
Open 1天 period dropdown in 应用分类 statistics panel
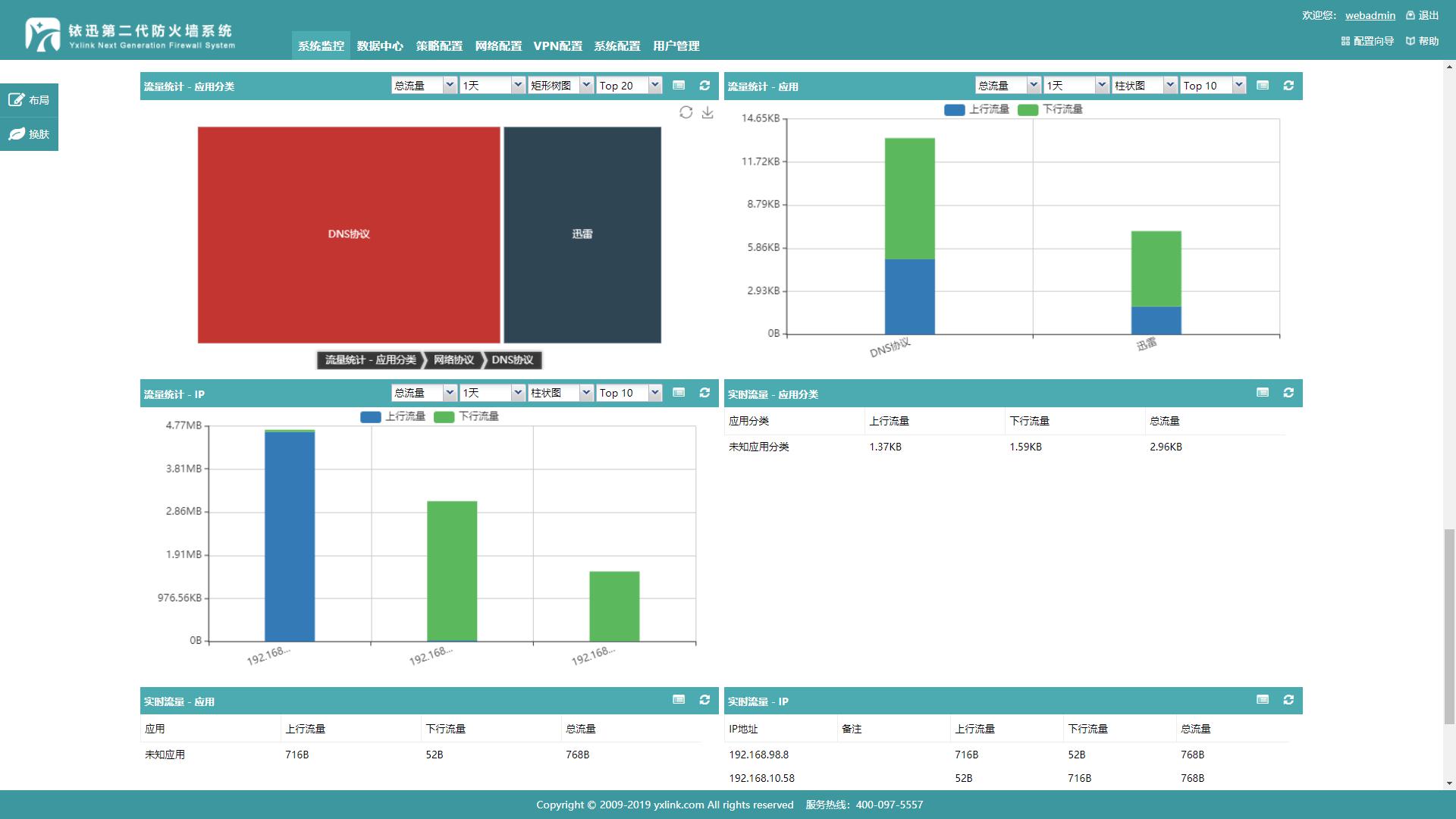coord(492,86)
